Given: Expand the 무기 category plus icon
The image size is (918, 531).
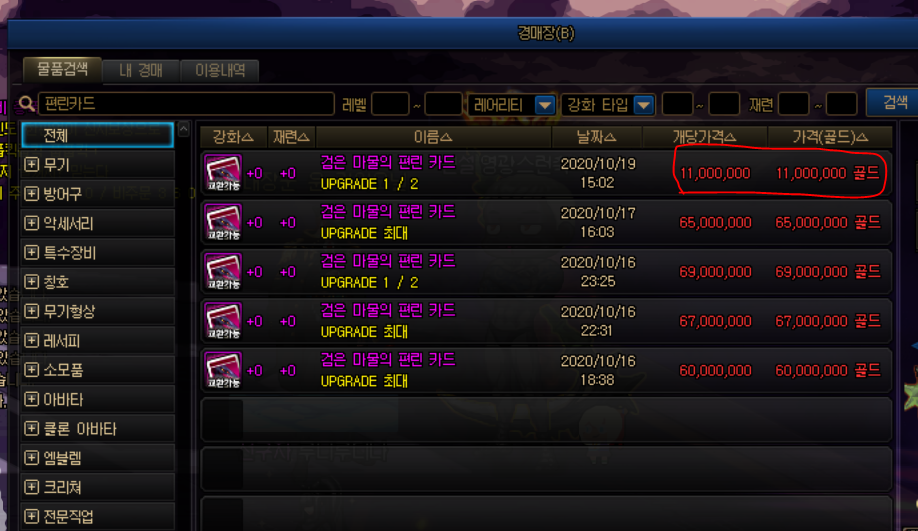Looking at the screenshot, I should tap(32, 165).
